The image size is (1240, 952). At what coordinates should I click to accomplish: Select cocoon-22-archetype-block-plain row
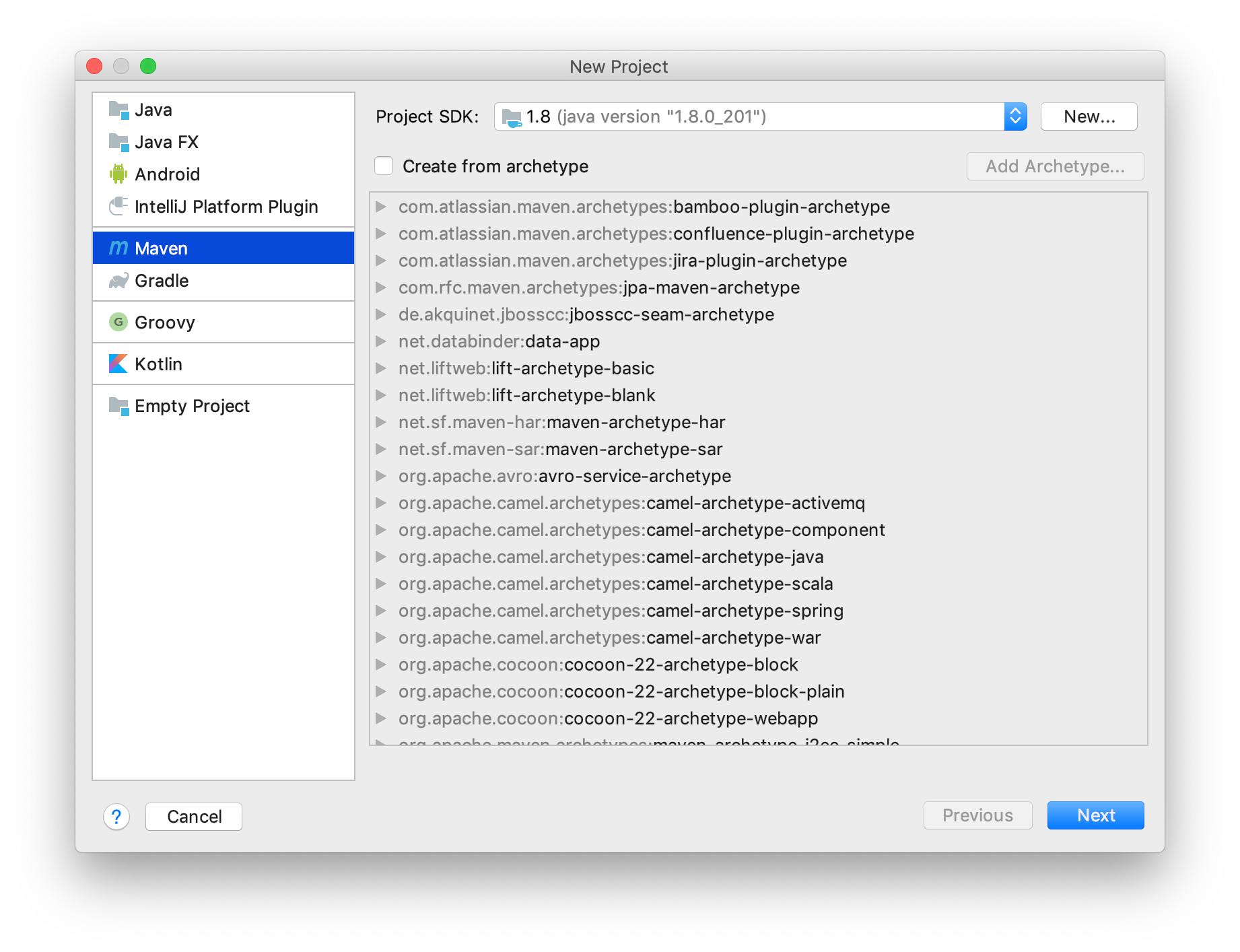coord(758,691)
